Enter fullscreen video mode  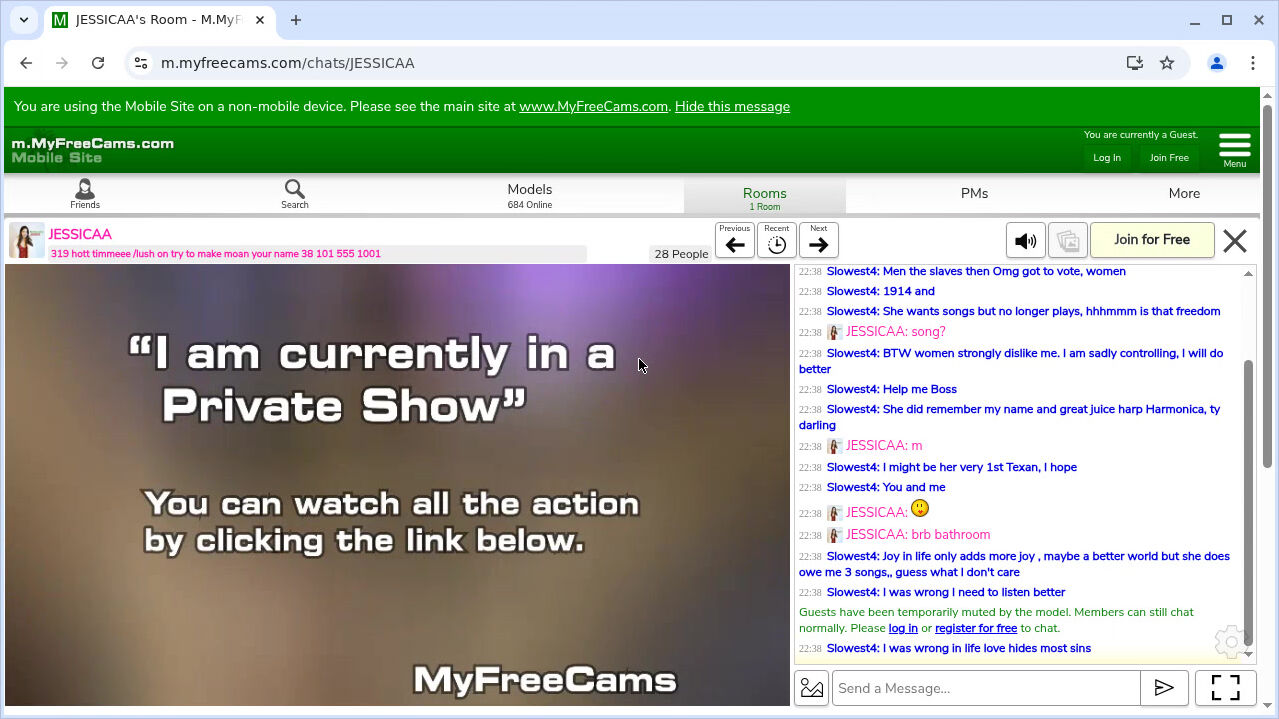pos(1225,688)
